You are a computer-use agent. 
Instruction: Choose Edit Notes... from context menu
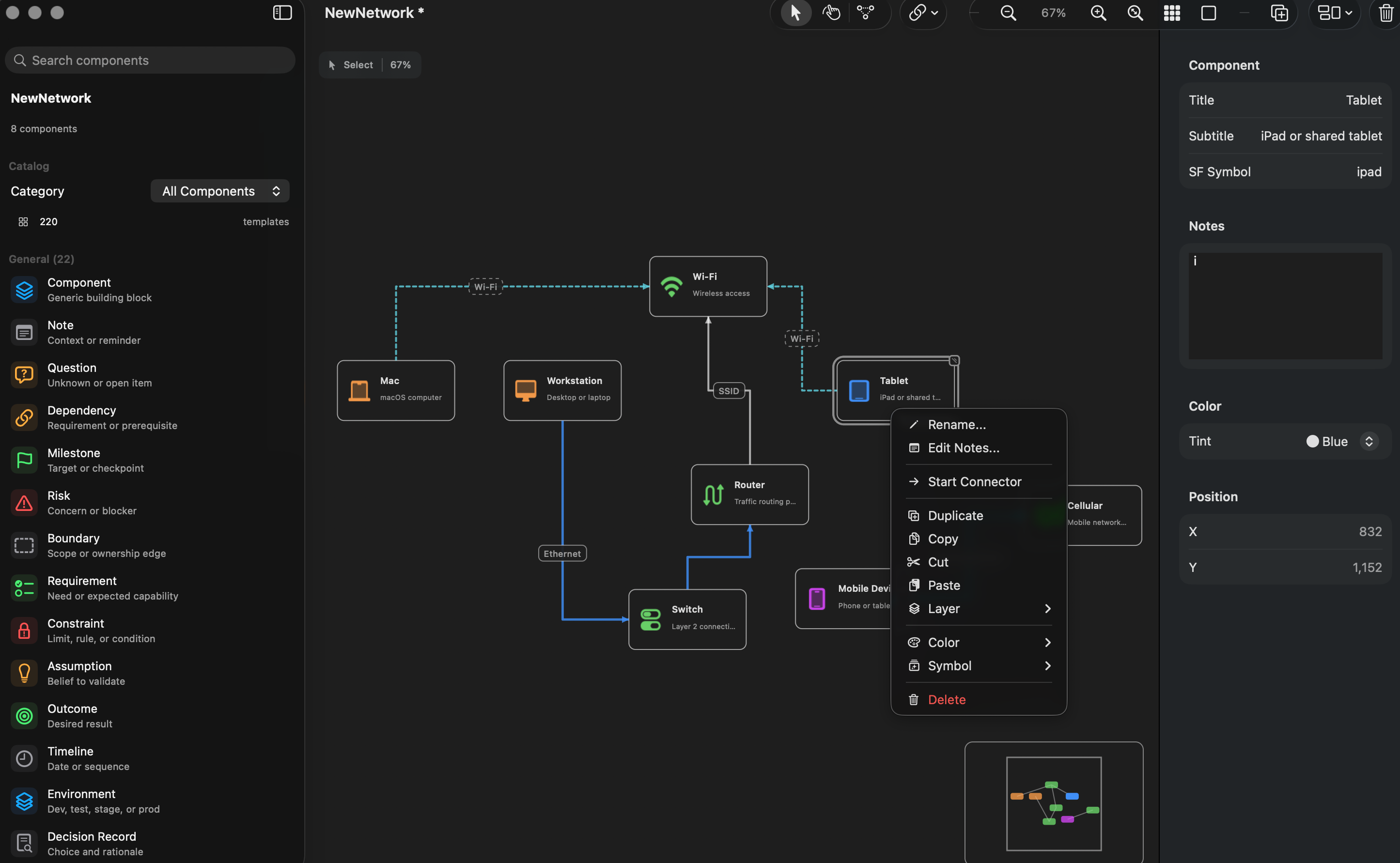[x=979, y=448]
